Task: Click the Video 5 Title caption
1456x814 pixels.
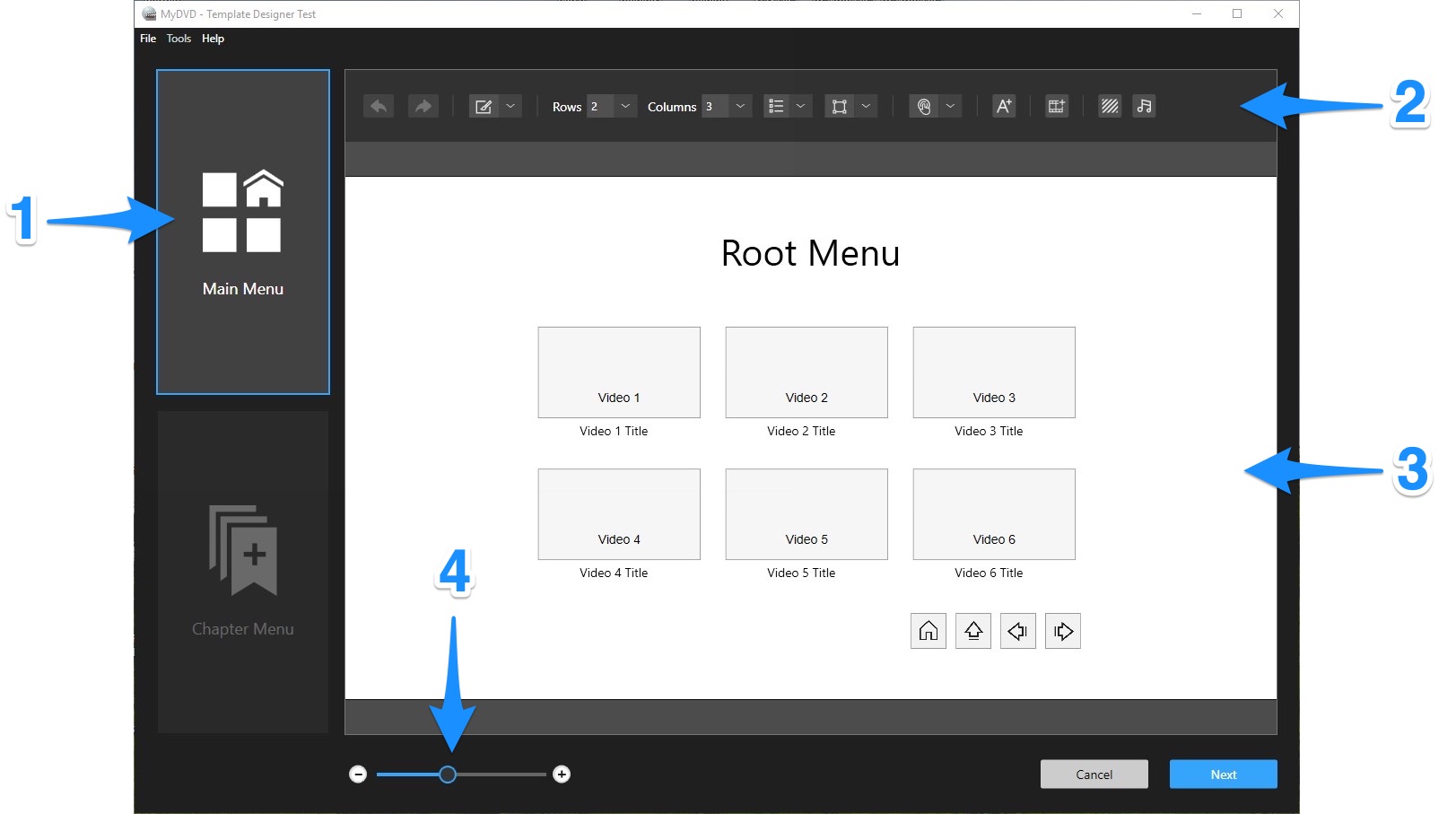Action: point(801,573)
